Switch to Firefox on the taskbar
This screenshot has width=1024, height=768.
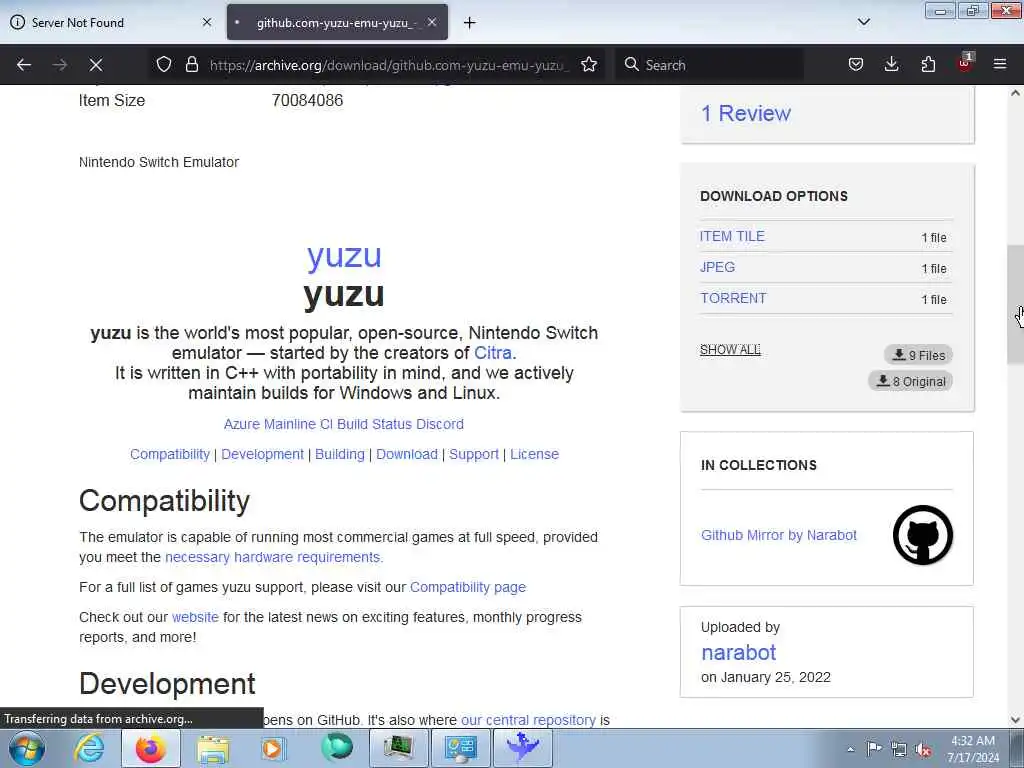click(x=151, y=748)
